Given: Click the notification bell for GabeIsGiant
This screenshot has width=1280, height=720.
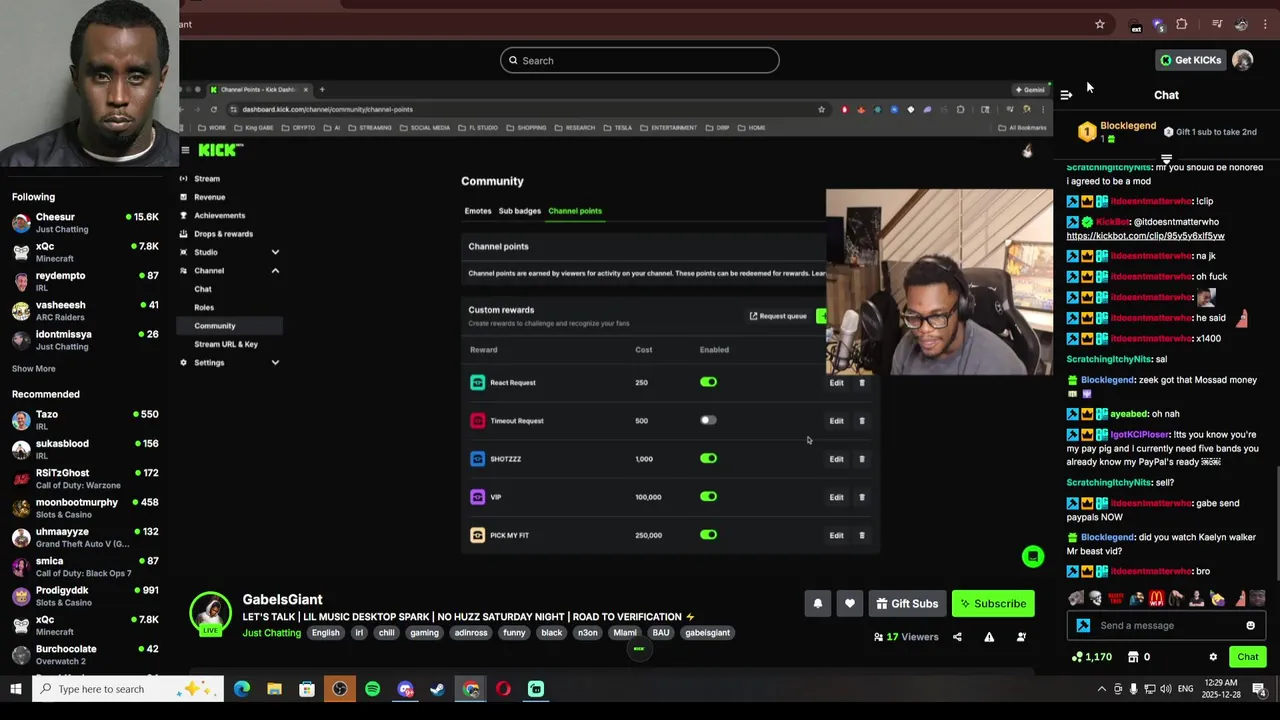Looking at the screenshot, I should pos(817,604).
